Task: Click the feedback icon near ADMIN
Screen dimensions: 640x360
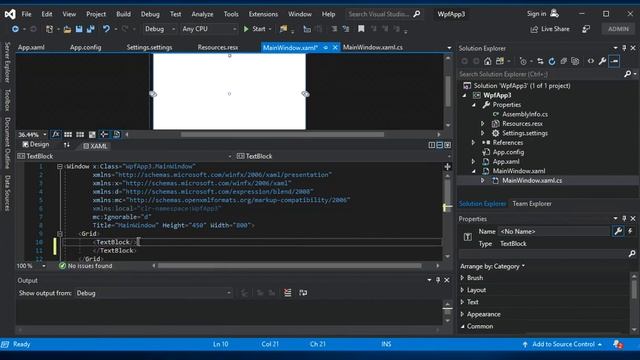Action: tap(586, 29)
